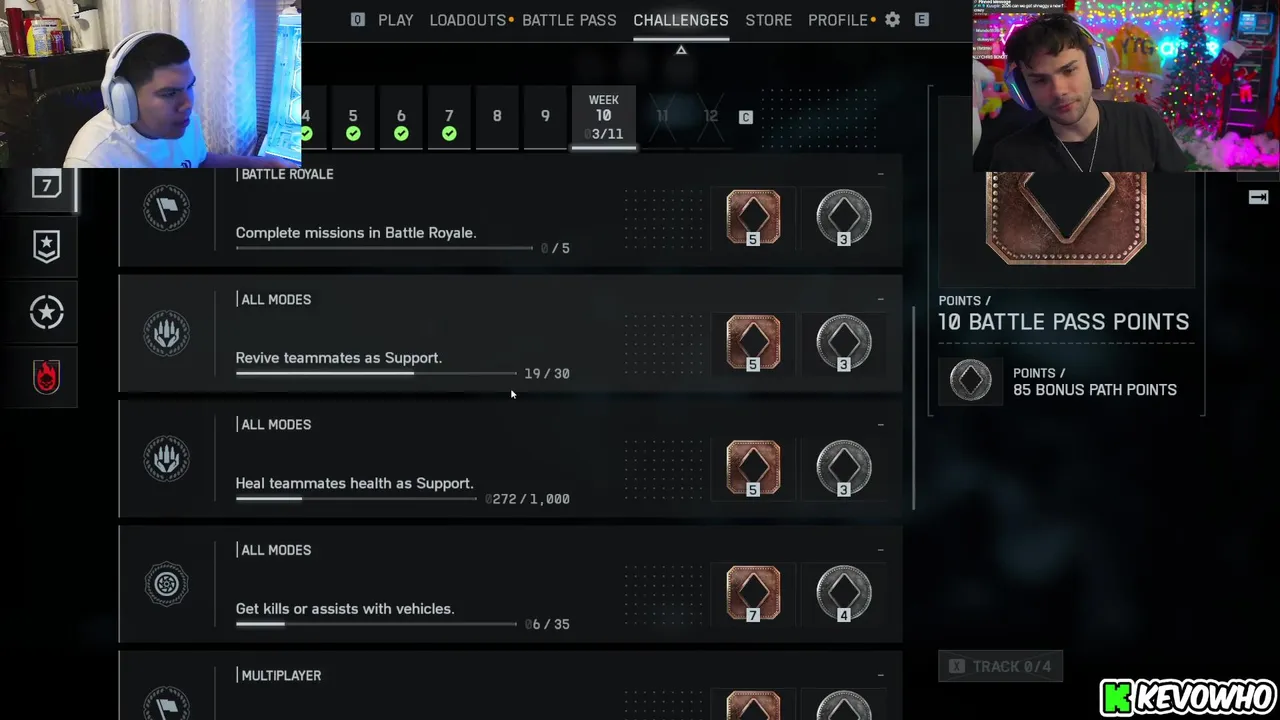Select bronze 5 reward of Heal teammates
The image size is (1280, 720).
753,467
